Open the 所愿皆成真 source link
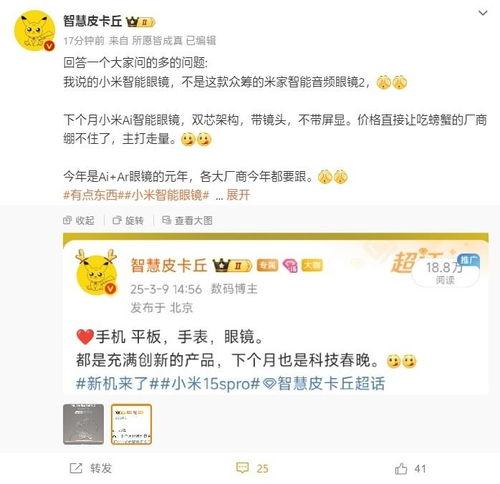The image size is (500, 484). 157,41
